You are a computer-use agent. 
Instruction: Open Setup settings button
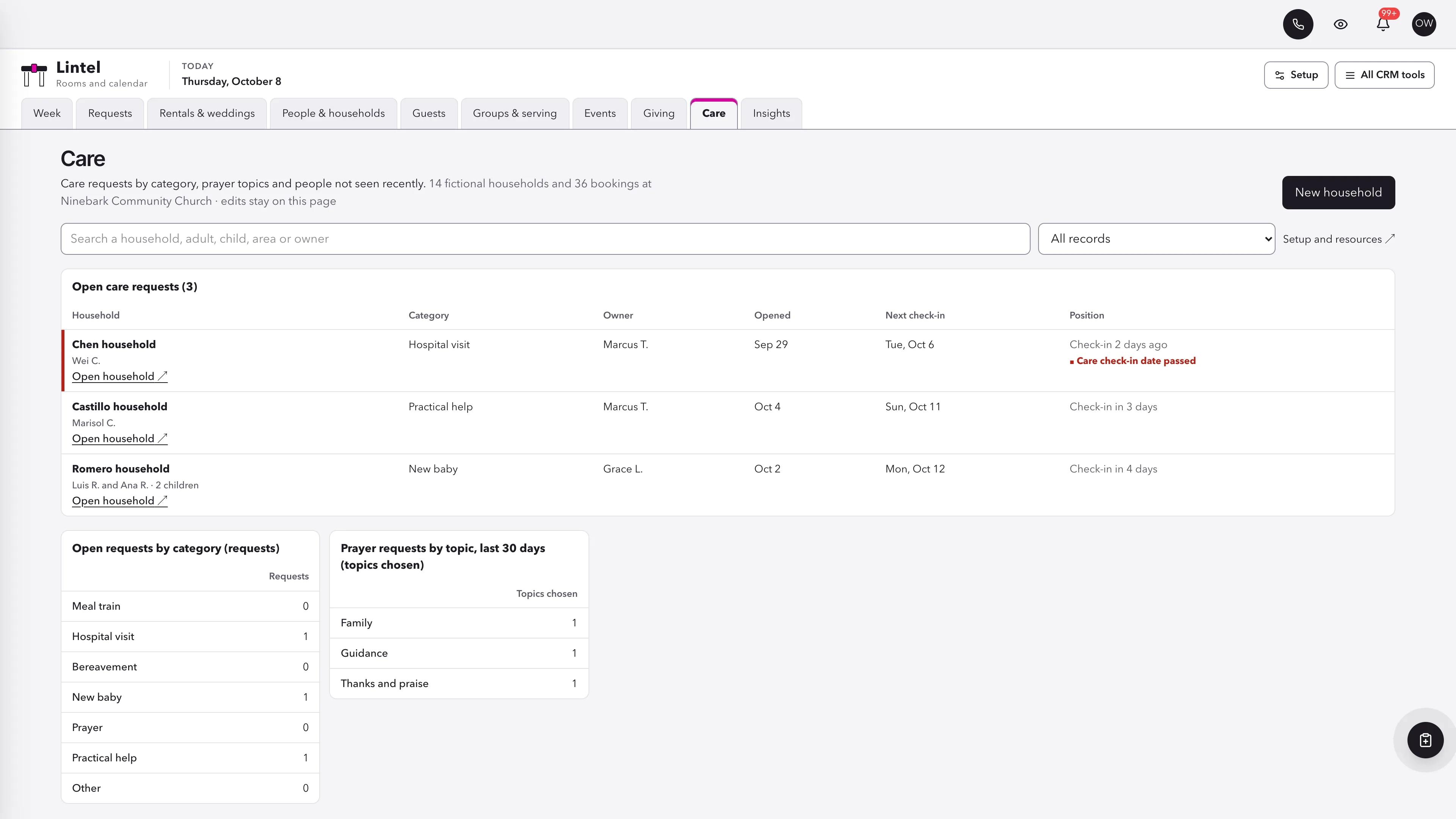click(x=1296, y=75)
